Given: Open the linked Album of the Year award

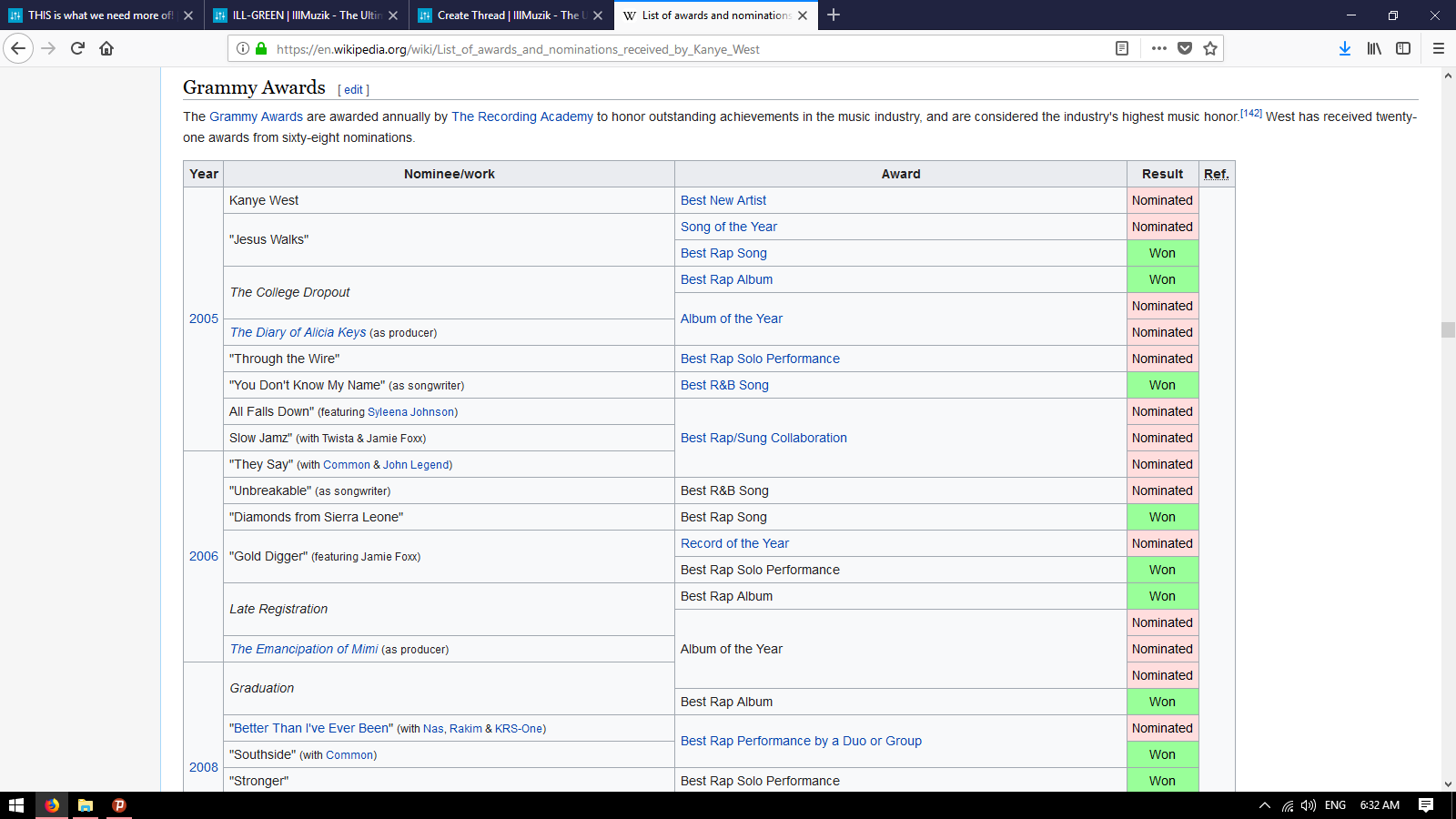Looking at the screenshot, I should [x=732, y=318].
